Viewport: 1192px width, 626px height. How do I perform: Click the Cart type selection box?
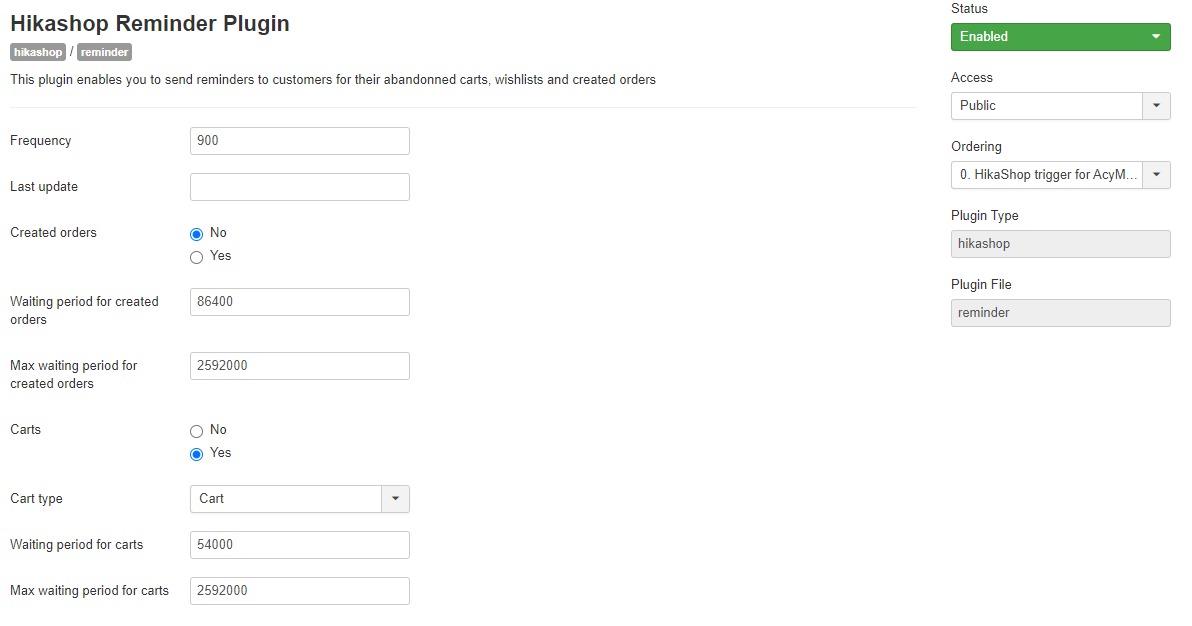285,499
